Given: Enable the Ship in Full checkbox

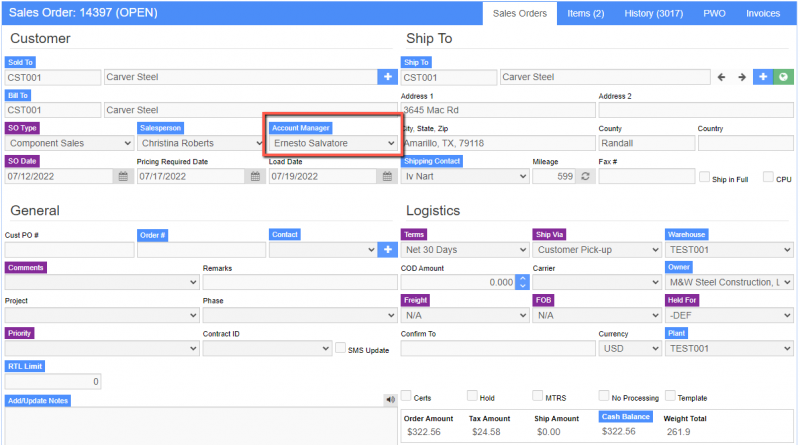Looking at the screenshot, I should (705, 177).
